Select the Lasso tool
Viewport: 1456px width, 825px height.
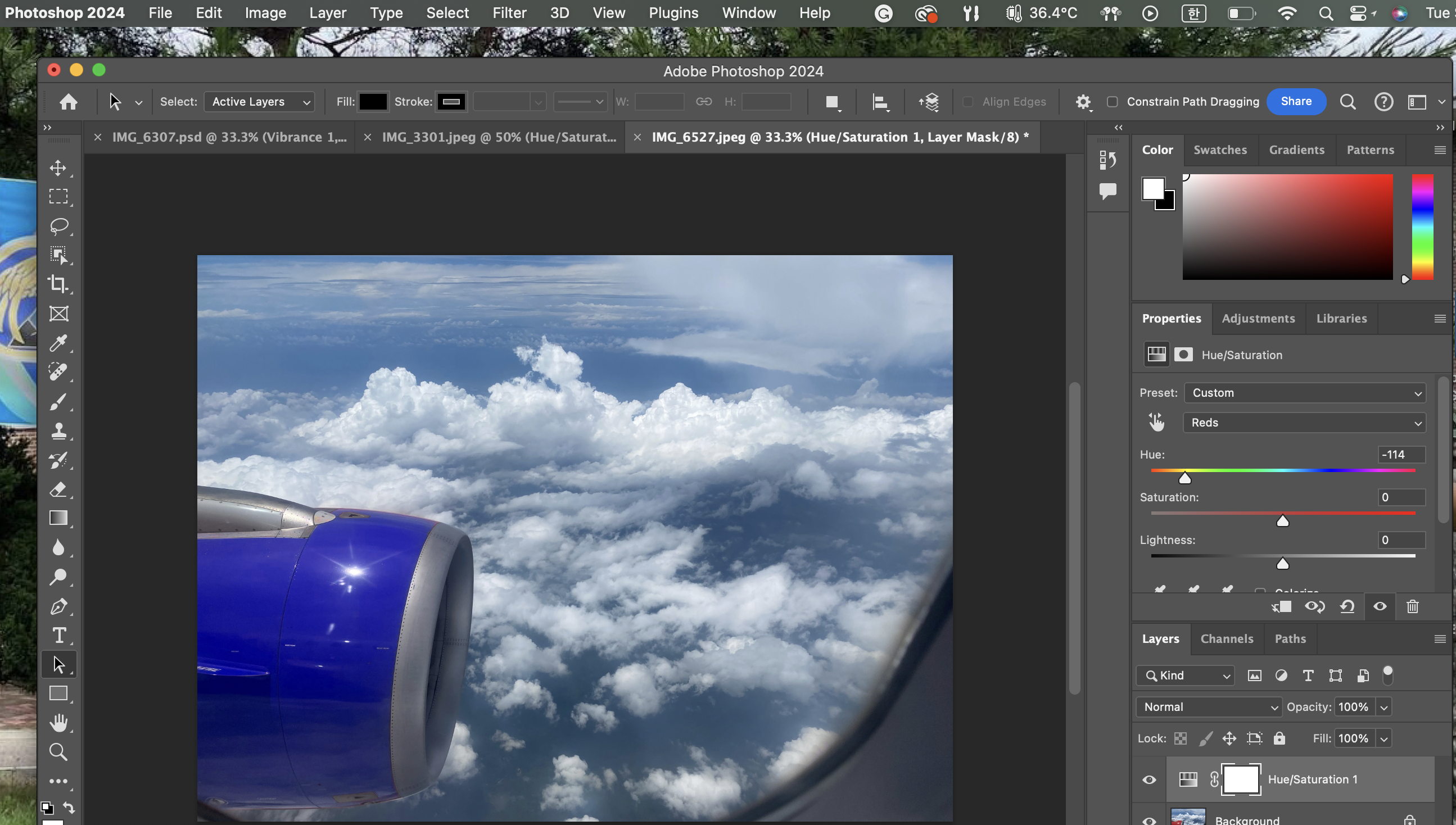point(58,225)
